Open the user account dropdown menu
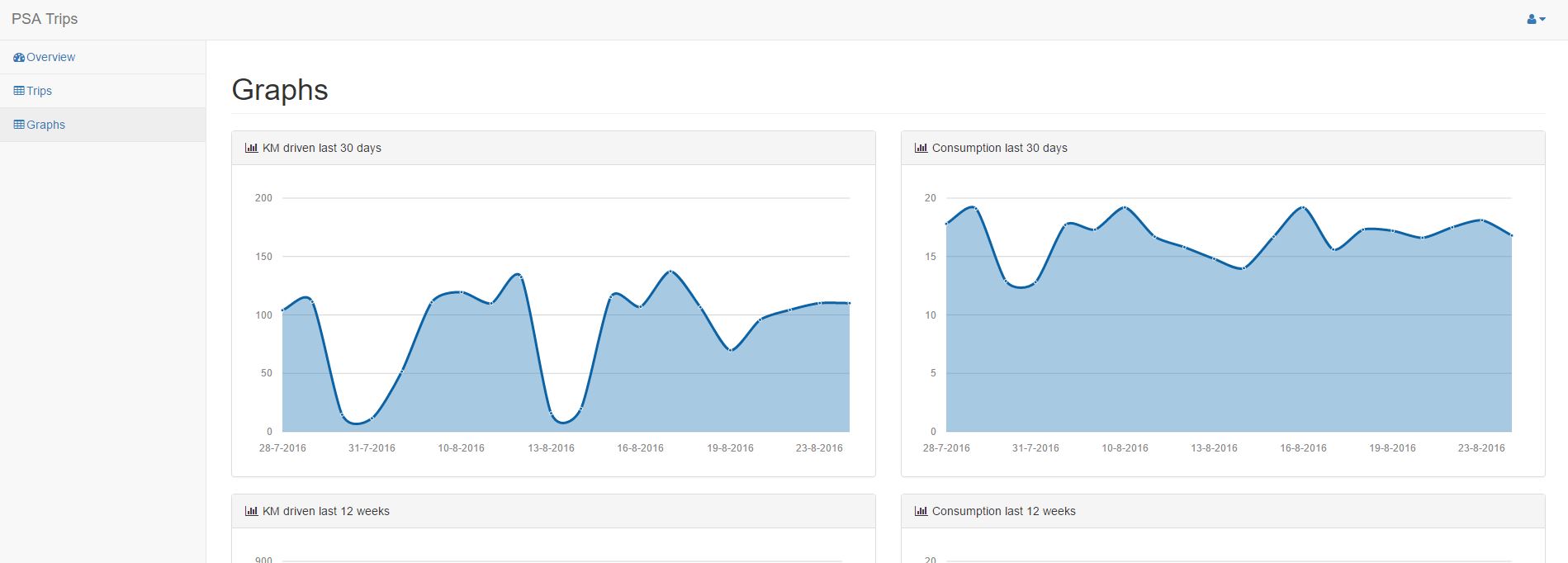This screenshot has width=1568, height=563. click(1536, 19)
